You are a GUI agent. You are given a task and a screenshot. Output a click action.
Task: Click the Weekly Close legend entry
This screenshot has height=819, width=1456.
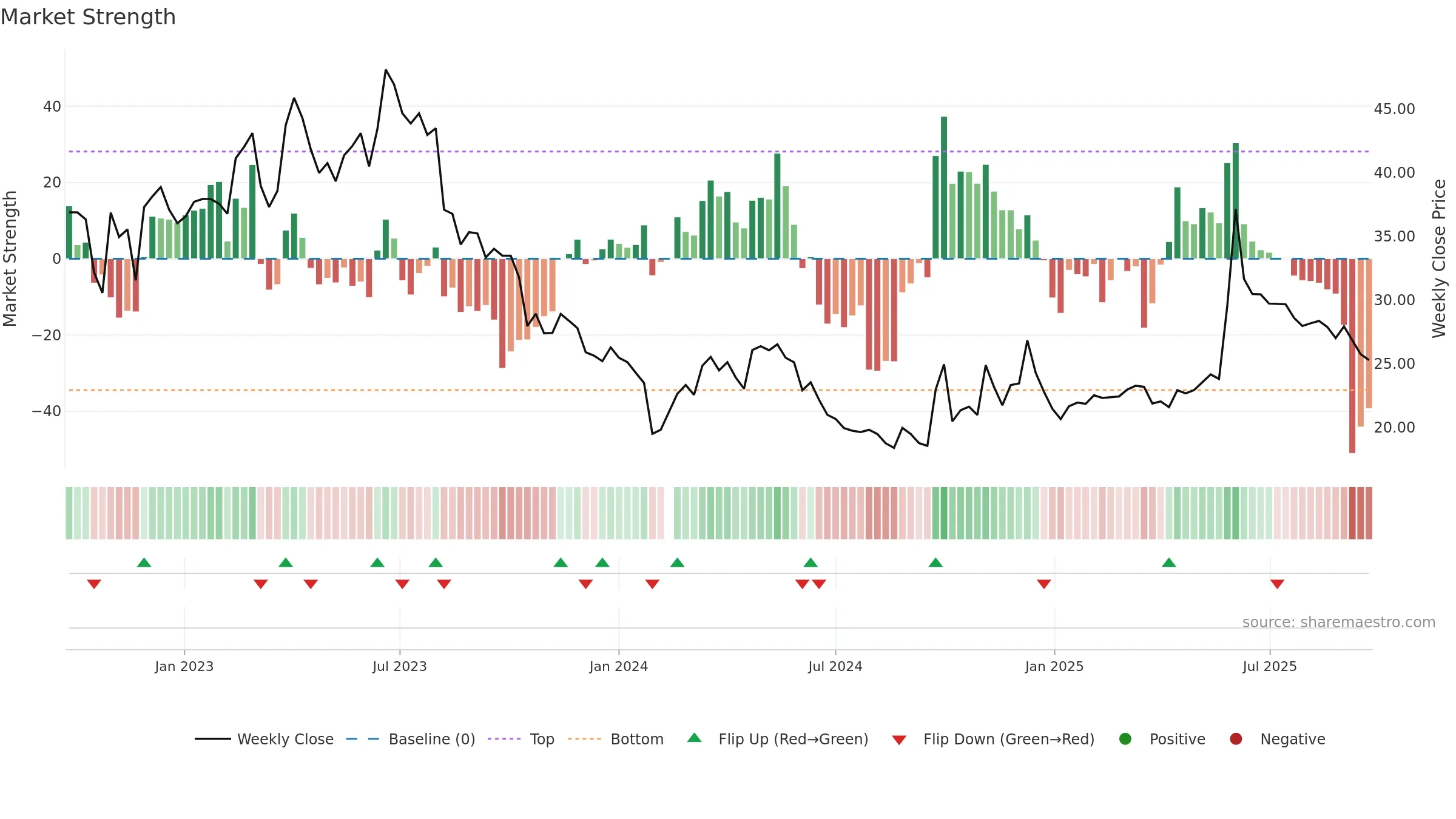coord(265,739)
